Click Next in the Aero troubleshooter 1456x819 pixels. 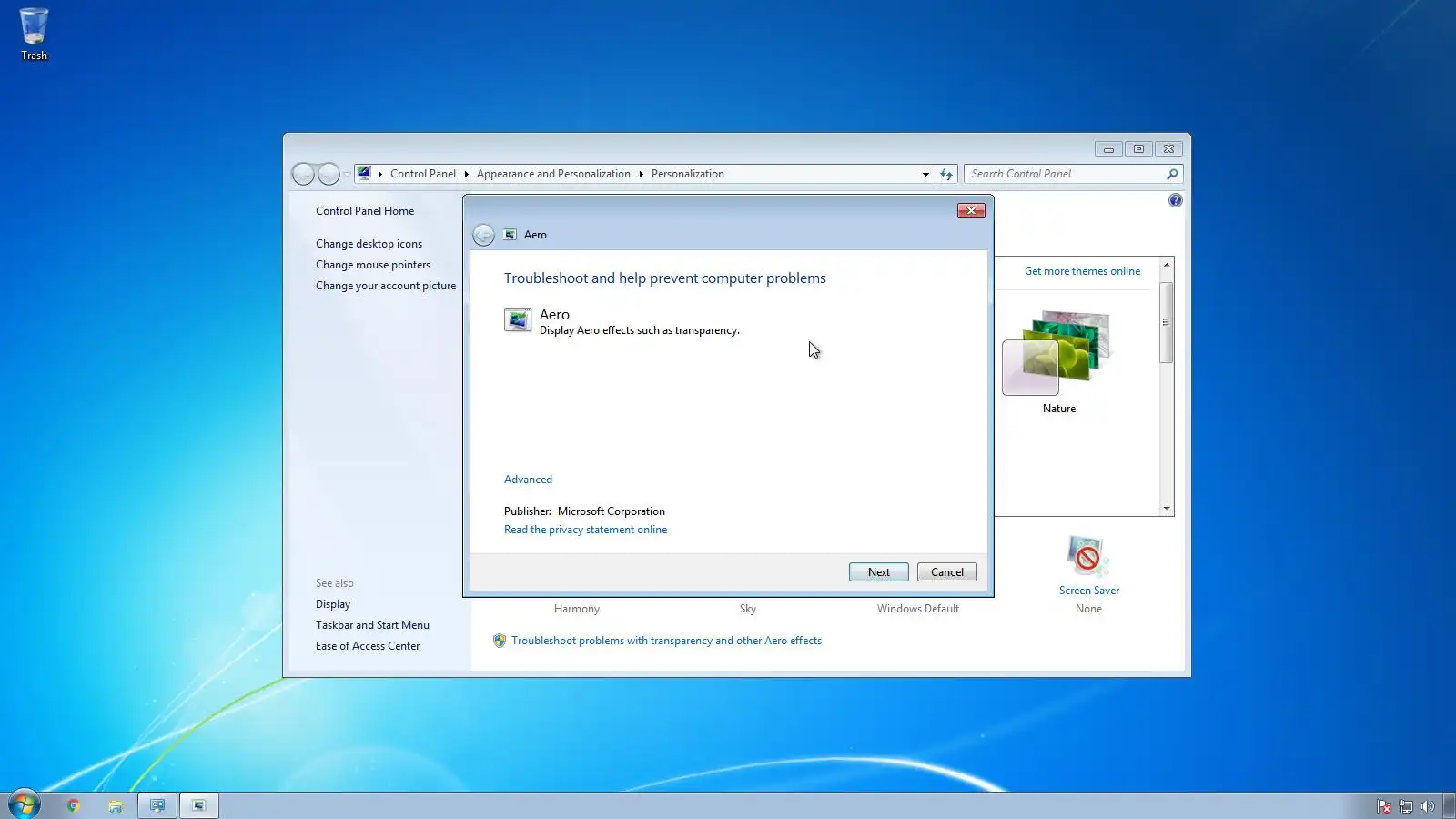pyautogui.click(x=878, y=572)
